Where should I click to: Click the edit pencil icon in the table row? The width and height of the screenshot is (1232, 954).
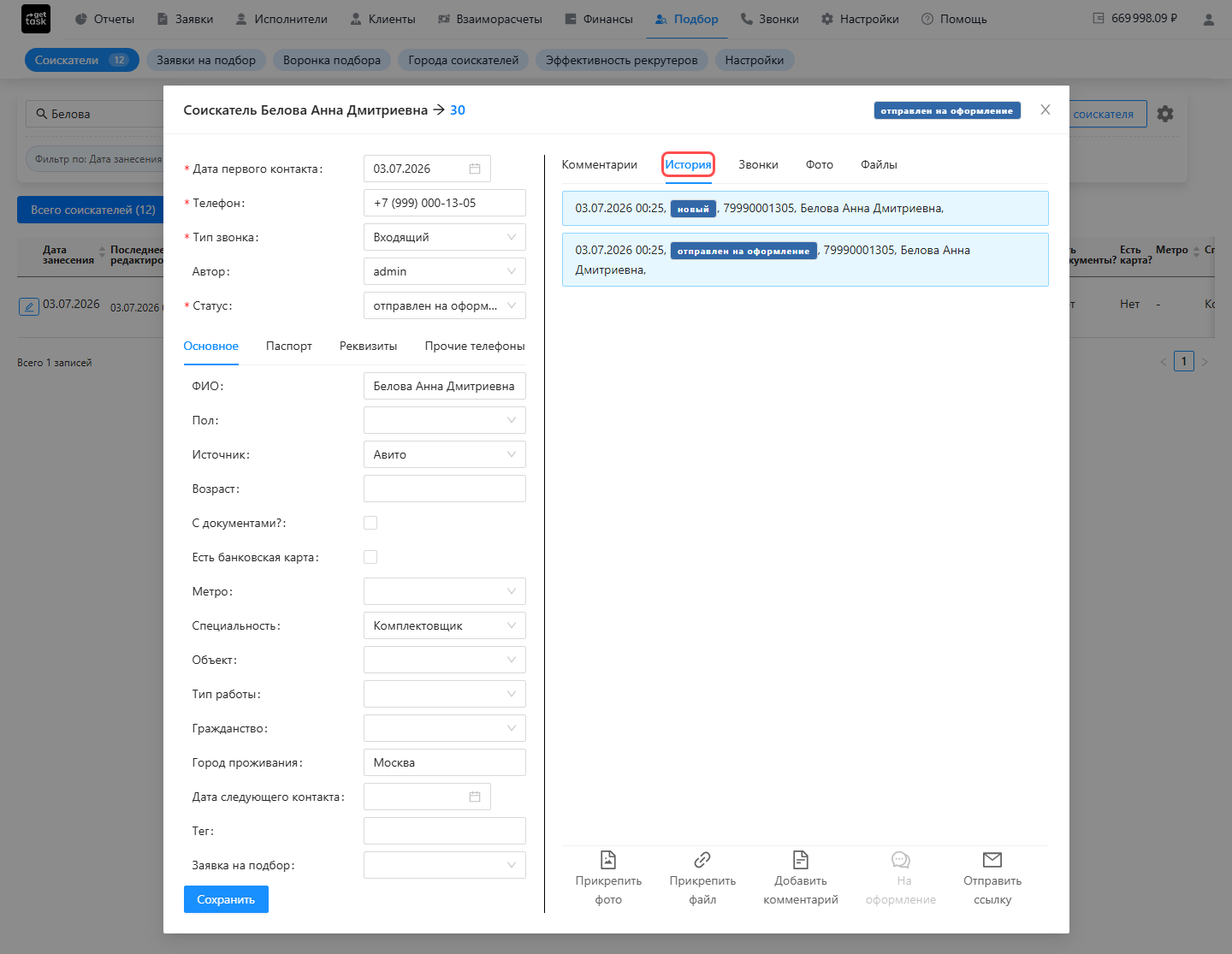29,306
